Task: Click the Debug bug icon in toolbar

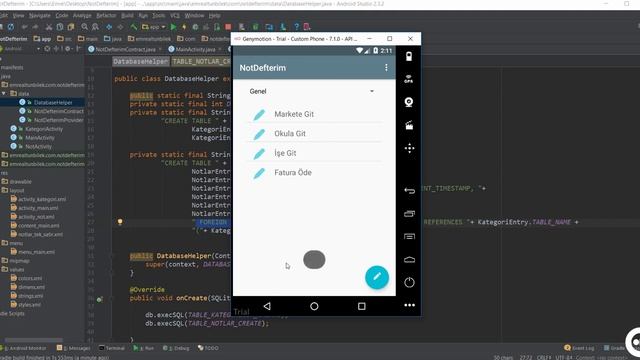Action: (x=195, y=27)
